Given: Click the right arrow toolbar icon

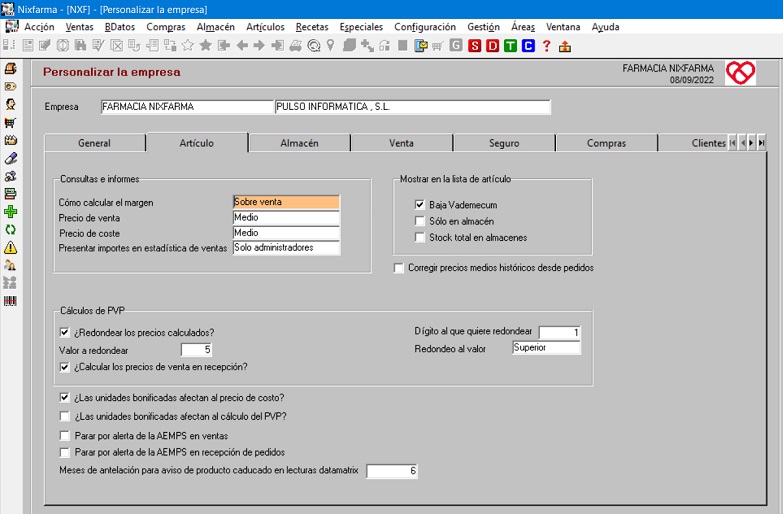Looking at the screenshot, I should click(259, 46).
